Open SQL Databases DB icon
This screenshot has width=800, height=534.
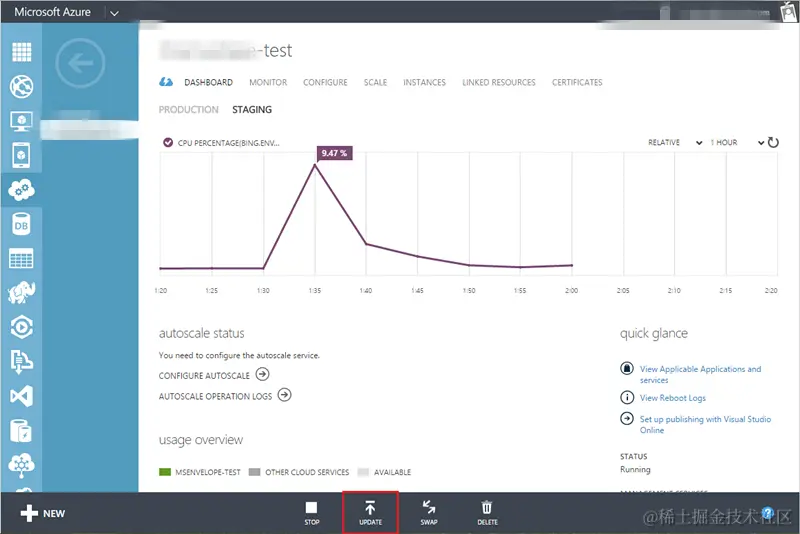(x=21, y=224)
